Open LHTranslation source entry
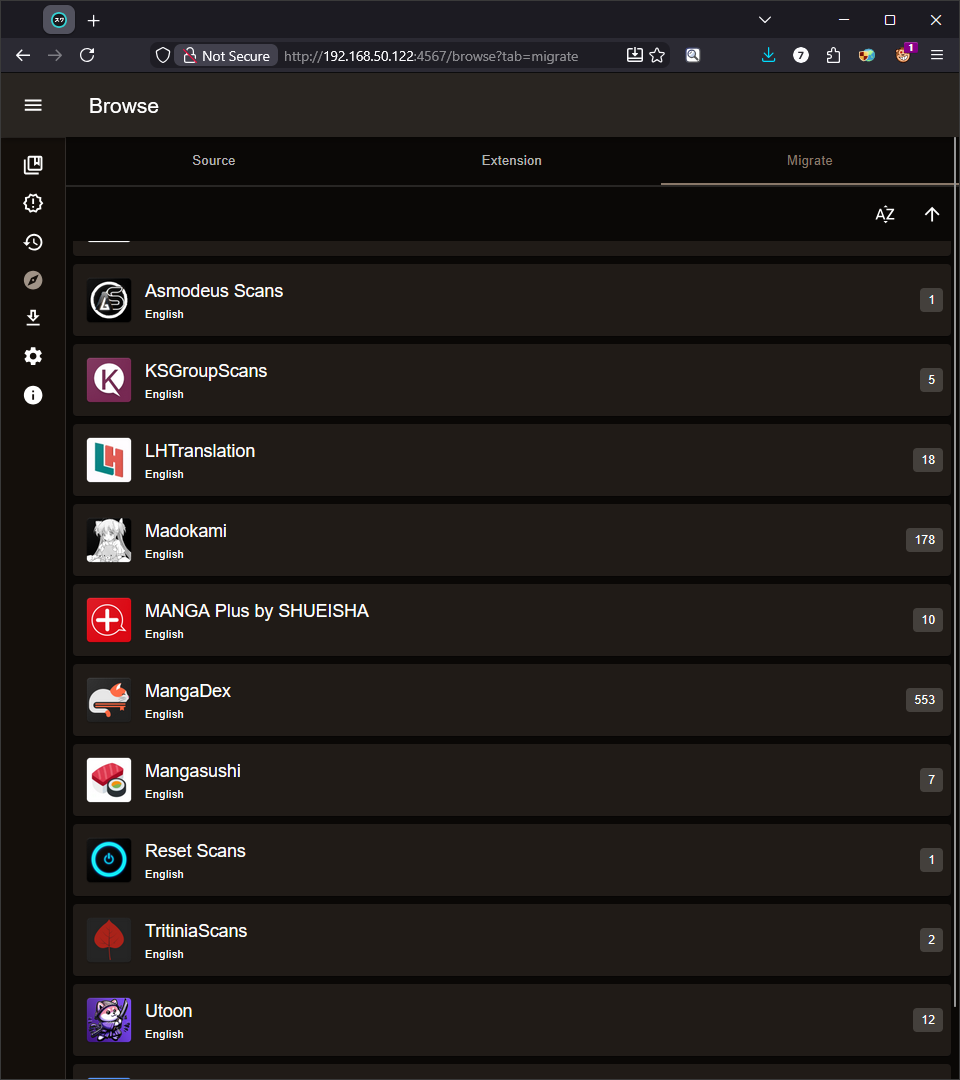The width and height of the screenshot is (960, 1080). 512,460
